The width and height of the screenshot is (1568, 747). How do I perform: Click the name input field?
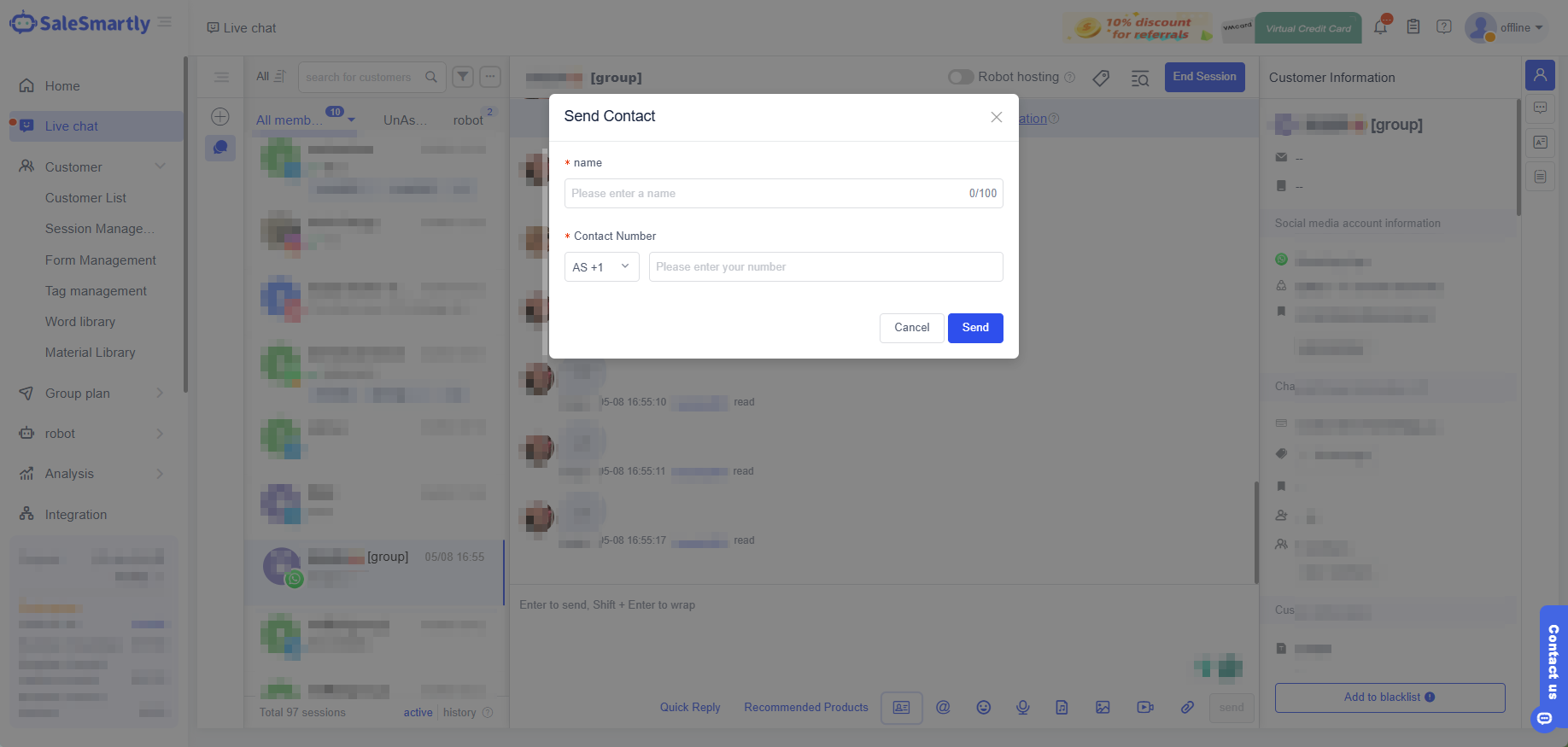click(x=783, y=194)
